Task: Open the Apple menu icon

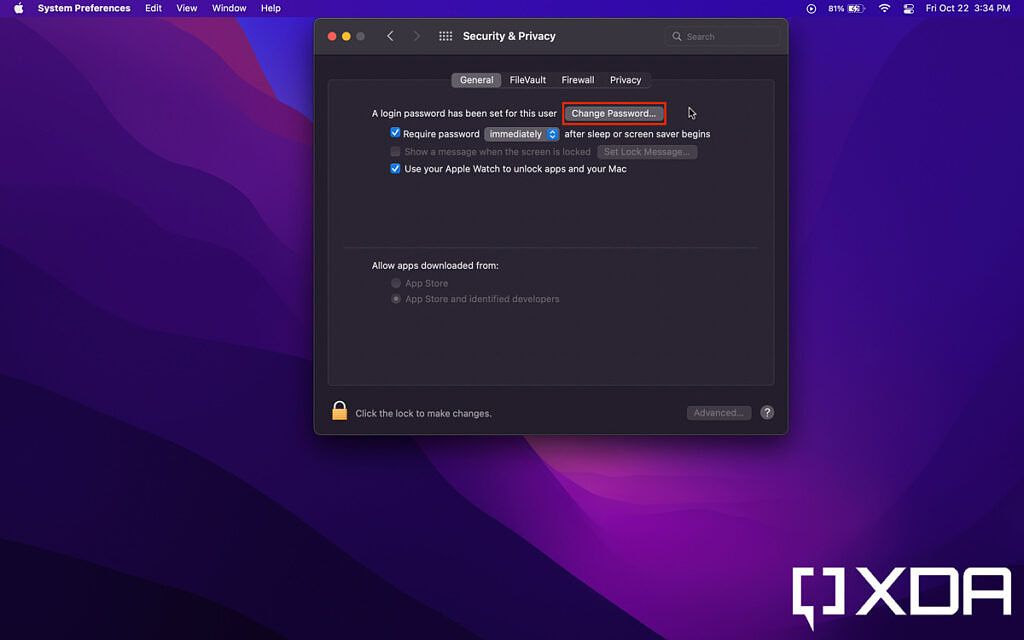Action: pos(17,8)
